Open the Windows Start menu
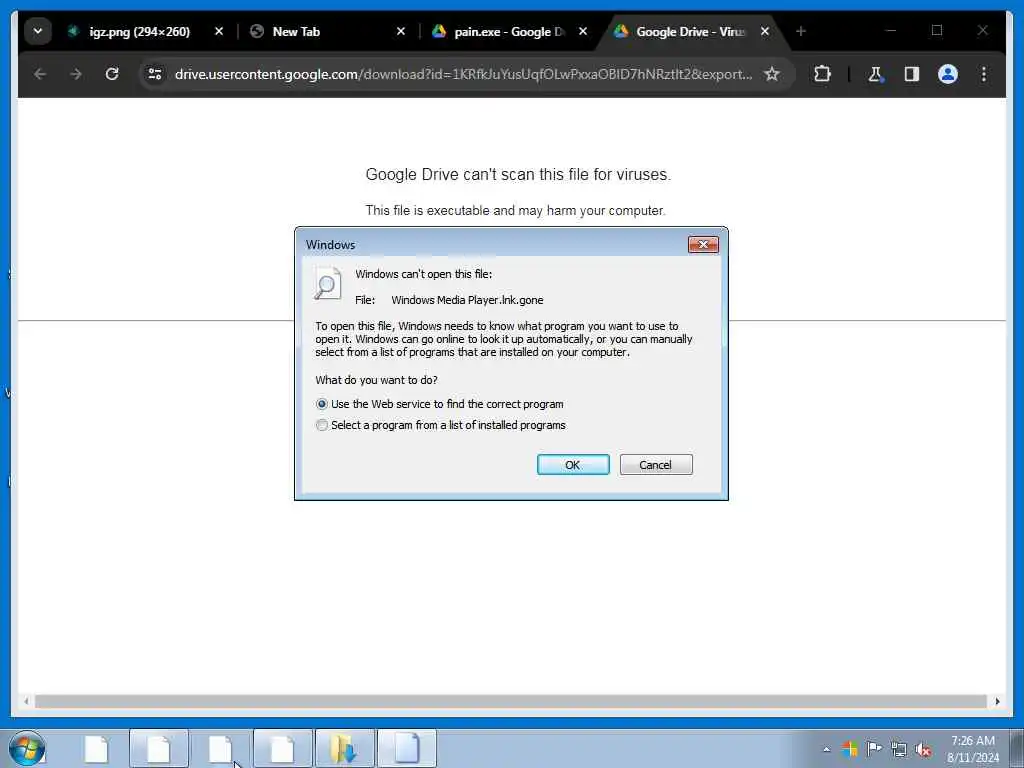This screenshot has width=1024, height=768. 27,748
